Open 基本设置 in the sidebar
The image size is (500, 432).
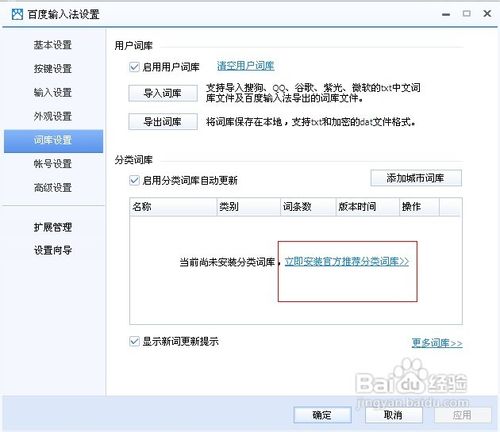tap(53, 45)
